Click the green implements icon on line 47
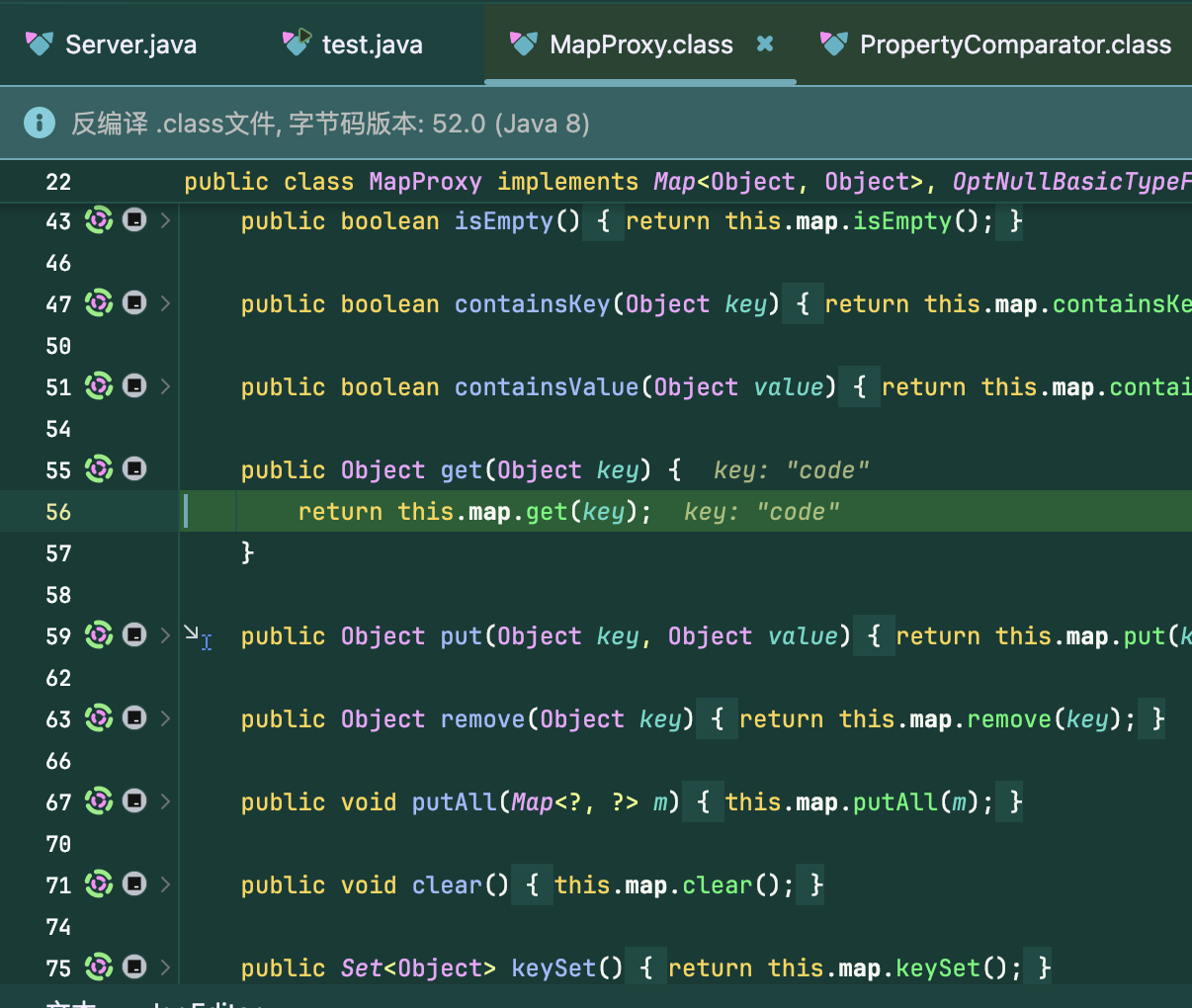Screen dimensions: 1192x1008 (98, 303)
